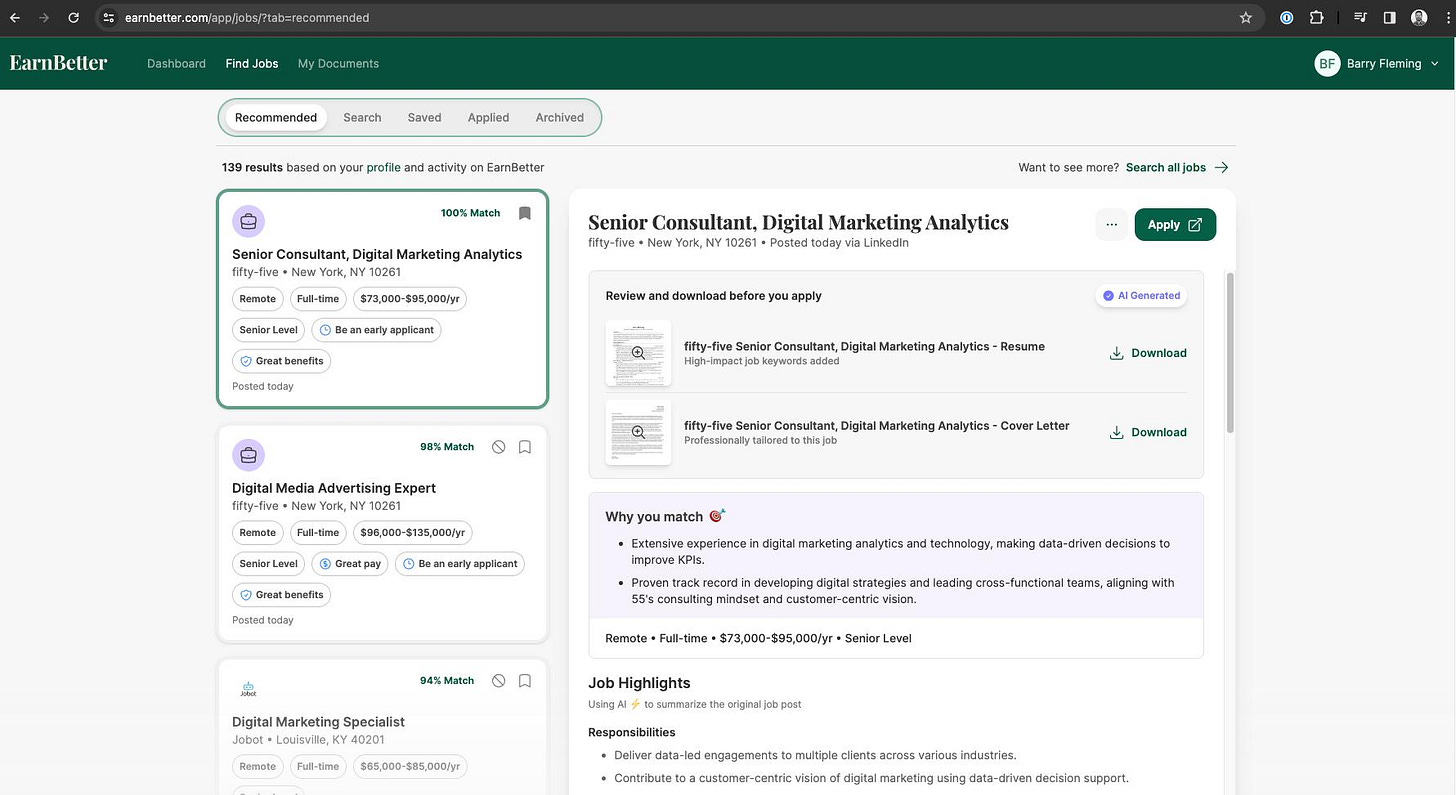
Task: Download the tailored Cover Letter
Action: (1148, 432)
